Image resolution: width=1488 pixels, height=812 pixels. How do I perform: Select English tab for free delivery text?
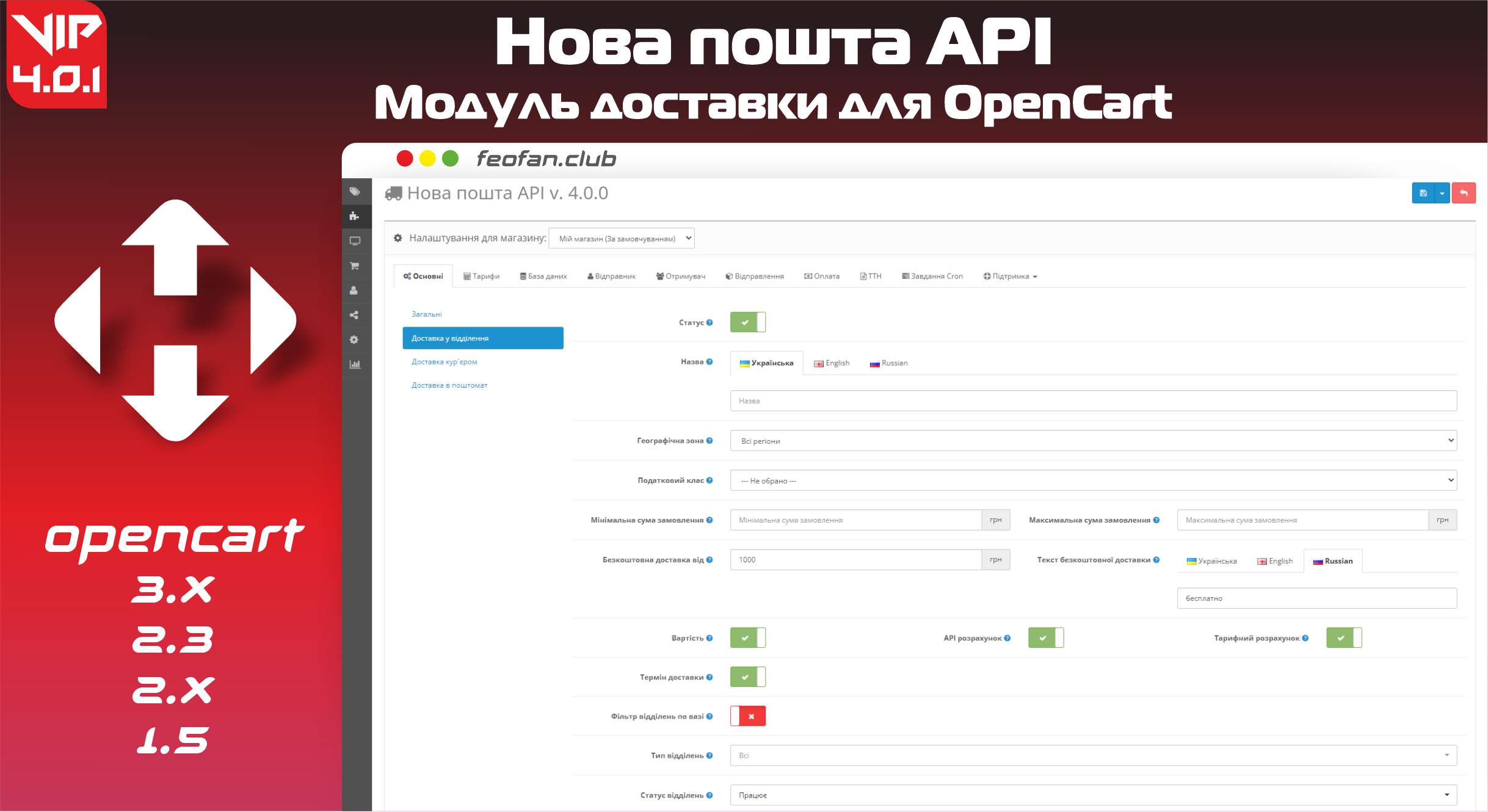coord(1275,561)
